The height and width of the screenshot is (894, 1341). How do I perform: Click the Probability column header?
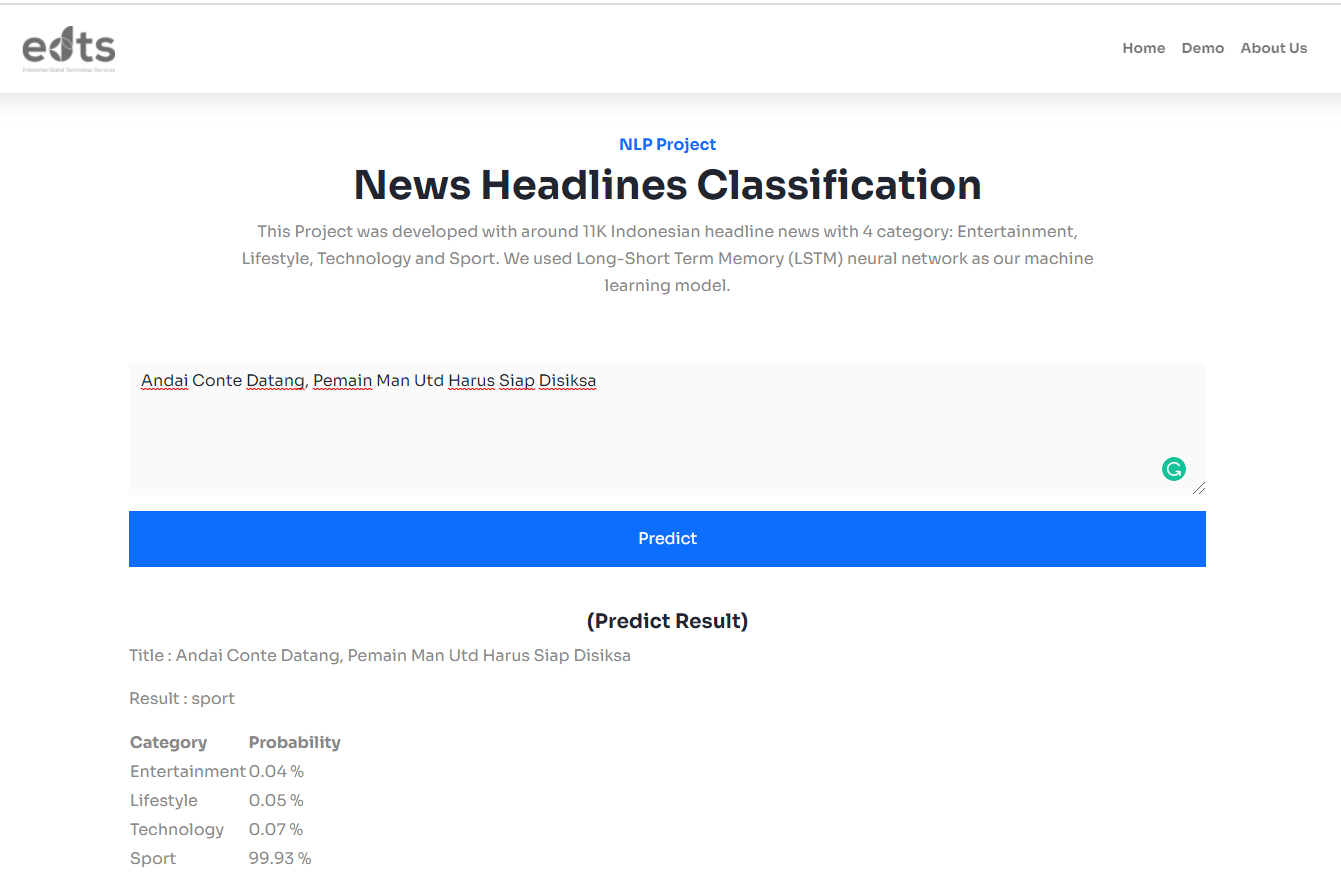click(x=294, y=742)
